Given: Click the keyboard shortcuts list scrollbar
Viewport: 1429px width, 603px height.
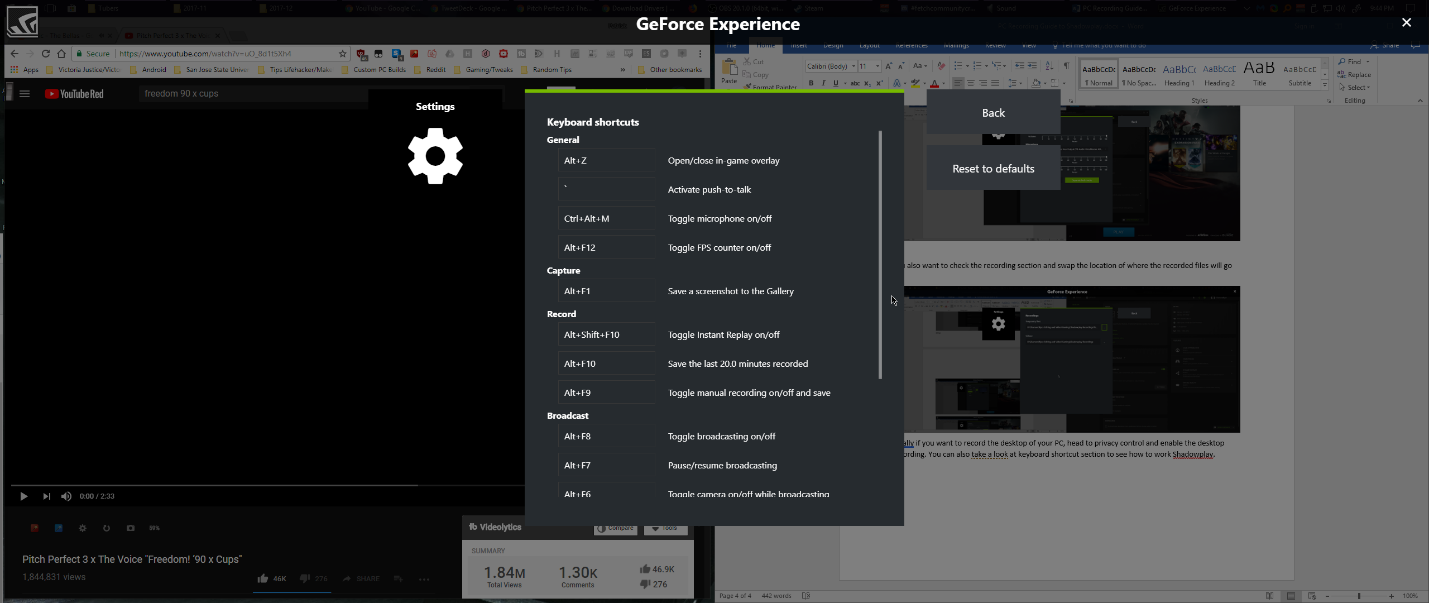Looking at the screenshot, I should 880,254.
